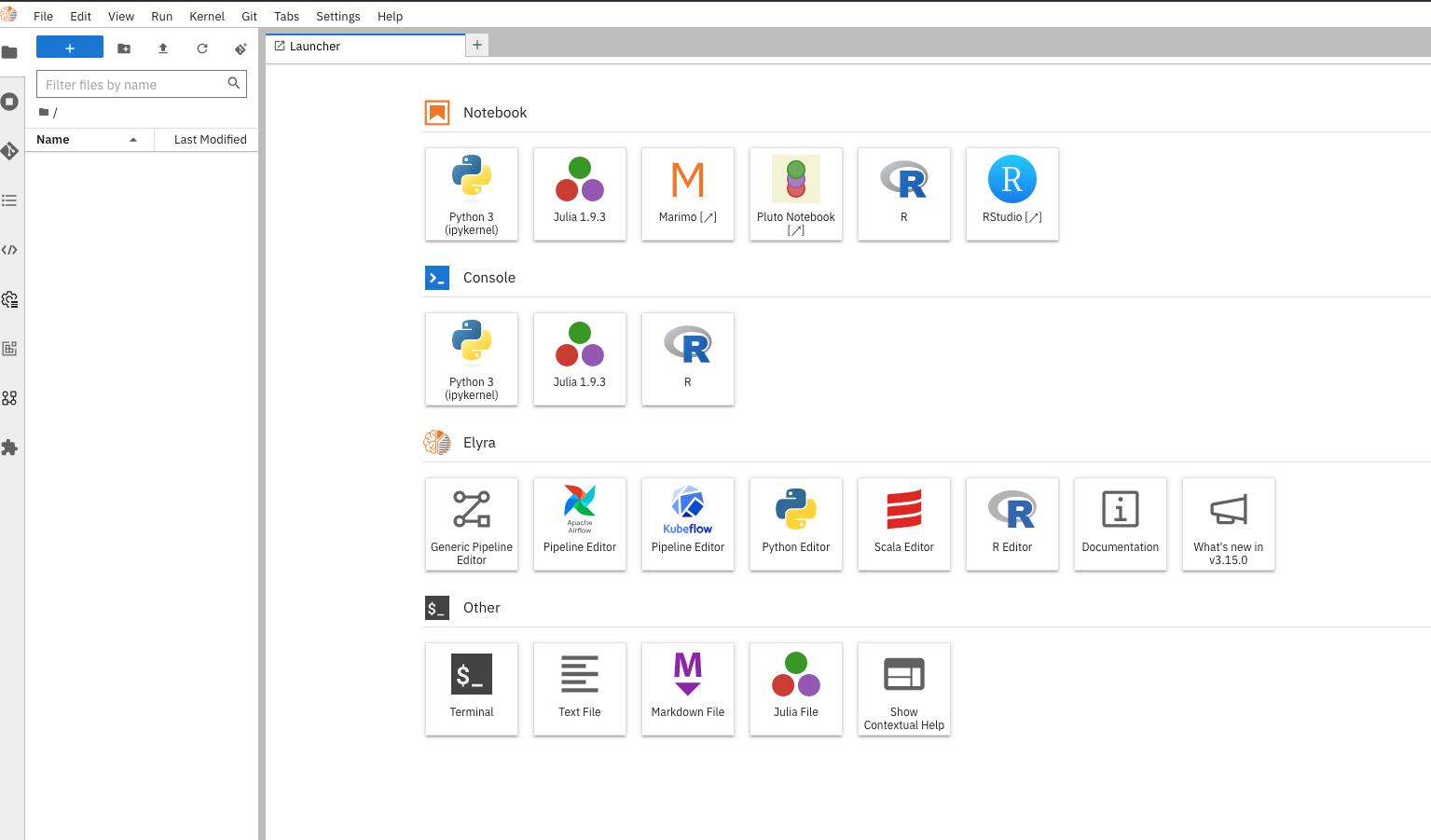Open Git sidebar panel
The image size is (1431, 840).
[9, 151]
